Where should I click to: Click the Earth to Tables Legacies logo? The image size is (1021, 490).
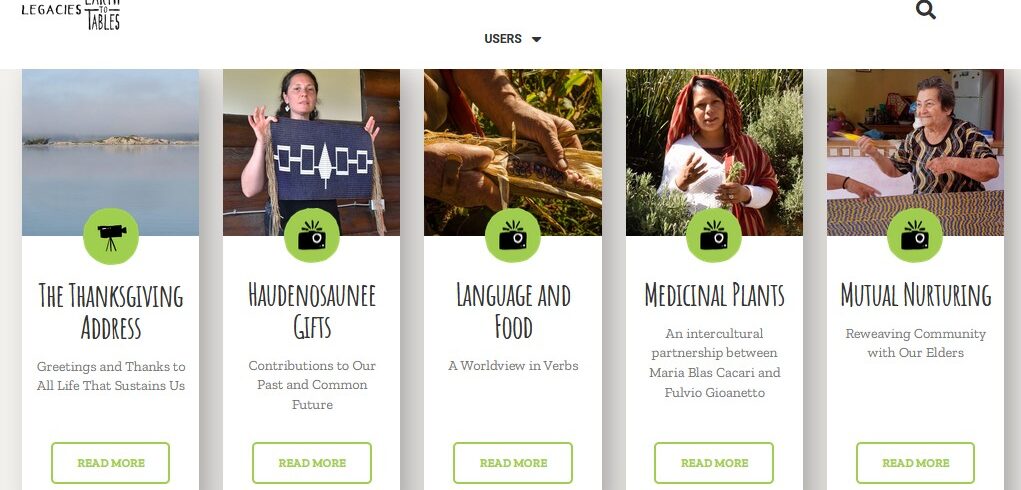point(71,14)
